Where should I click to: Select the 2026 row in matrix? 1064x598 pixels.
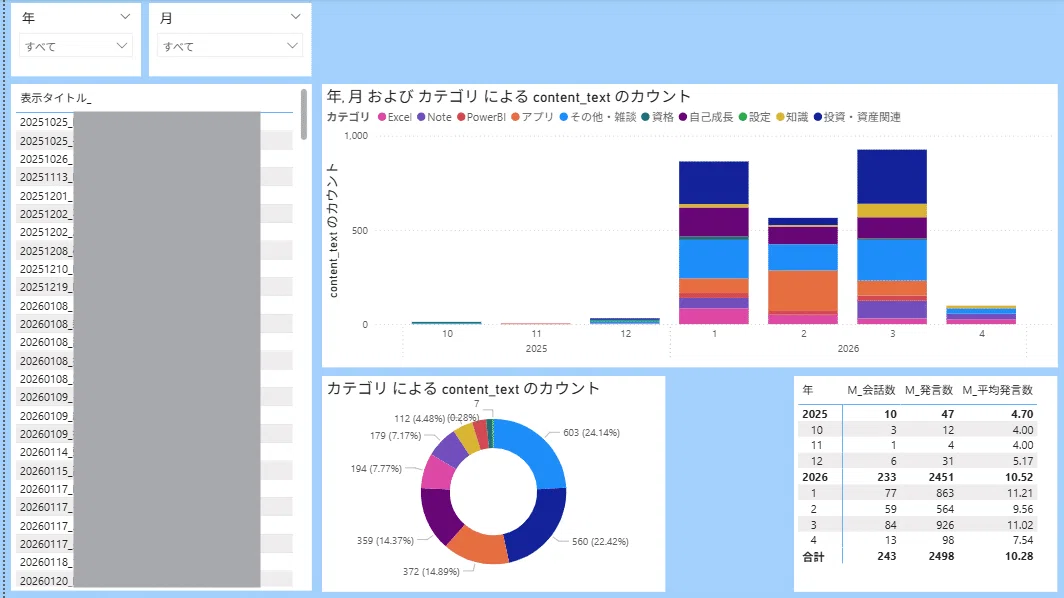pos(917,477)
